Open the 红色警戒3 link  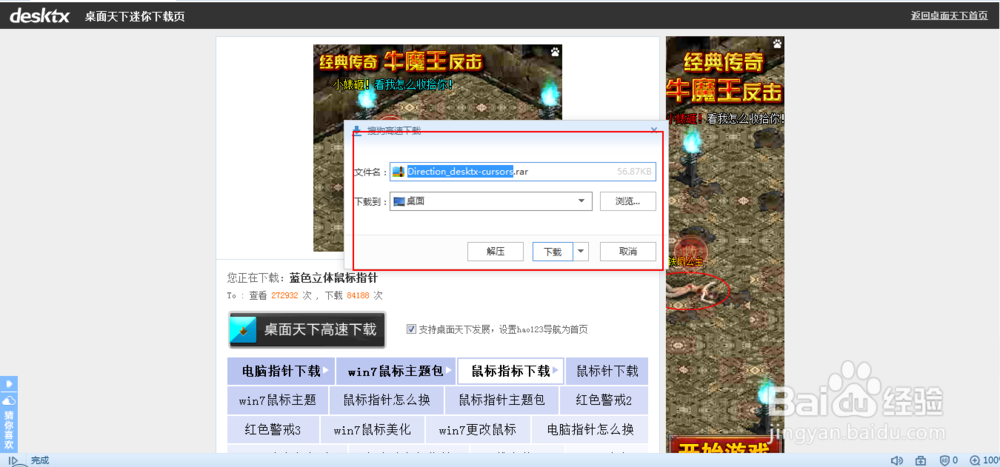pos(273,429)
